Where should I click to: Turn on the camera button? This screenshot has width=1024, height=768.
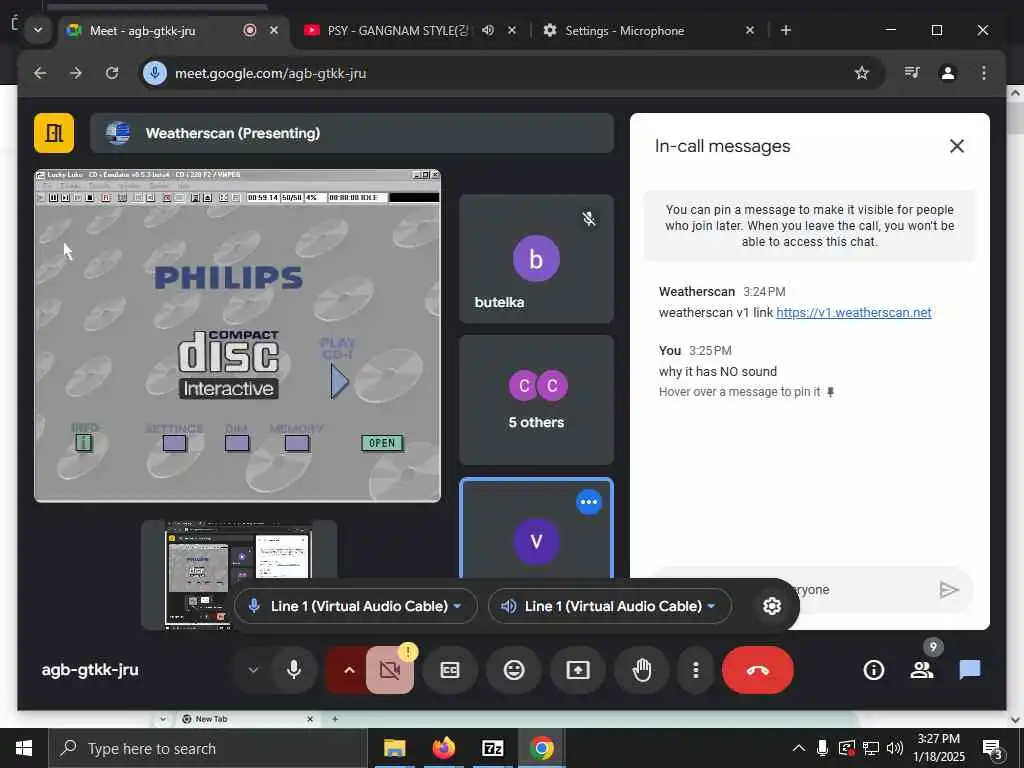pyautogui.click(x=390, y=669)
